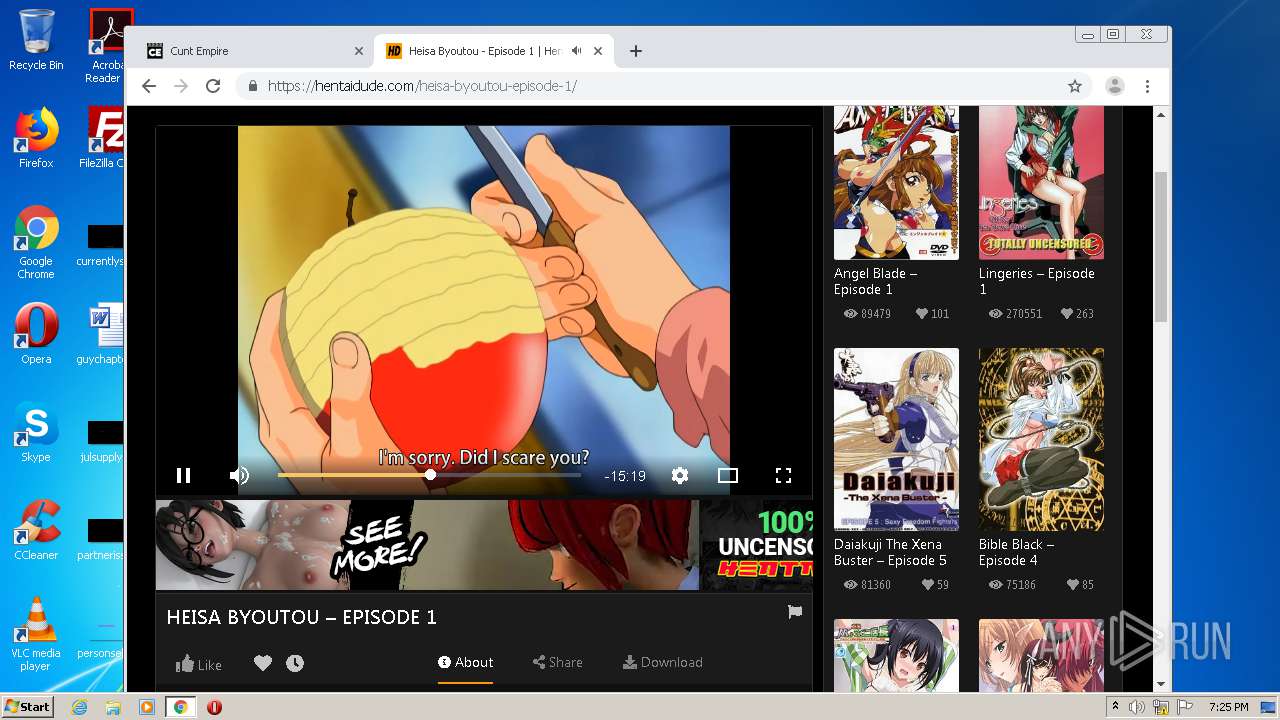Click the page scrollbar down arrow
The width and height of the screenshot is (1280, 720).
1161,684
